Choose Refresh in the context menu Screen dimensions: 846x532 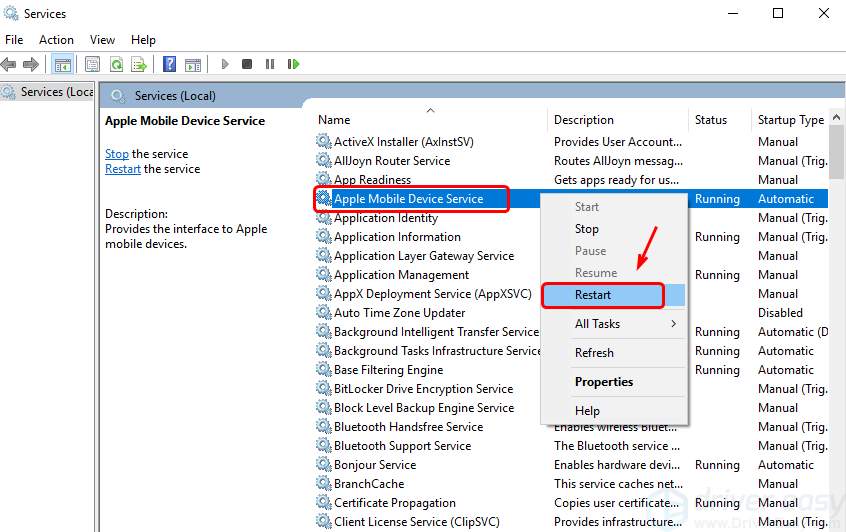[614, 353]
